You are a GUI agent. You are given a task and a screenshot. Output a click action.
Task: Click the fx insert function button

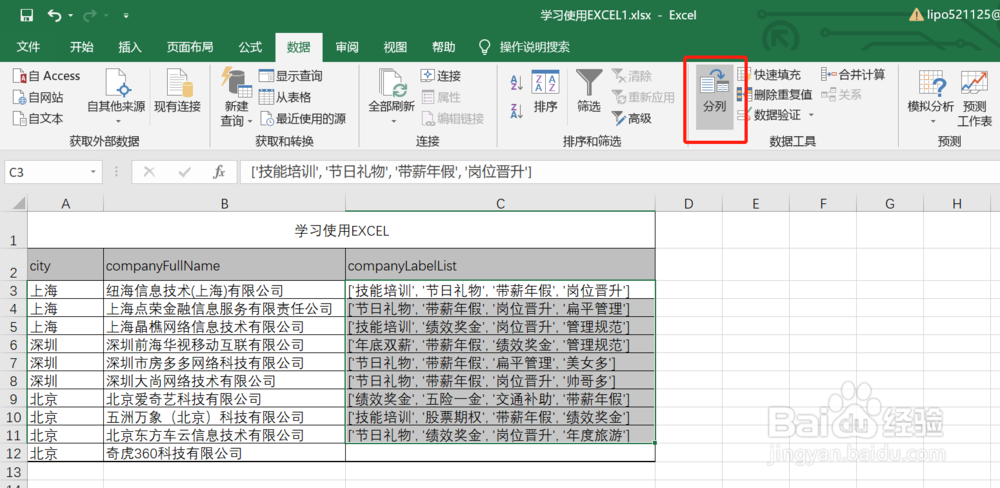(219, 172)
